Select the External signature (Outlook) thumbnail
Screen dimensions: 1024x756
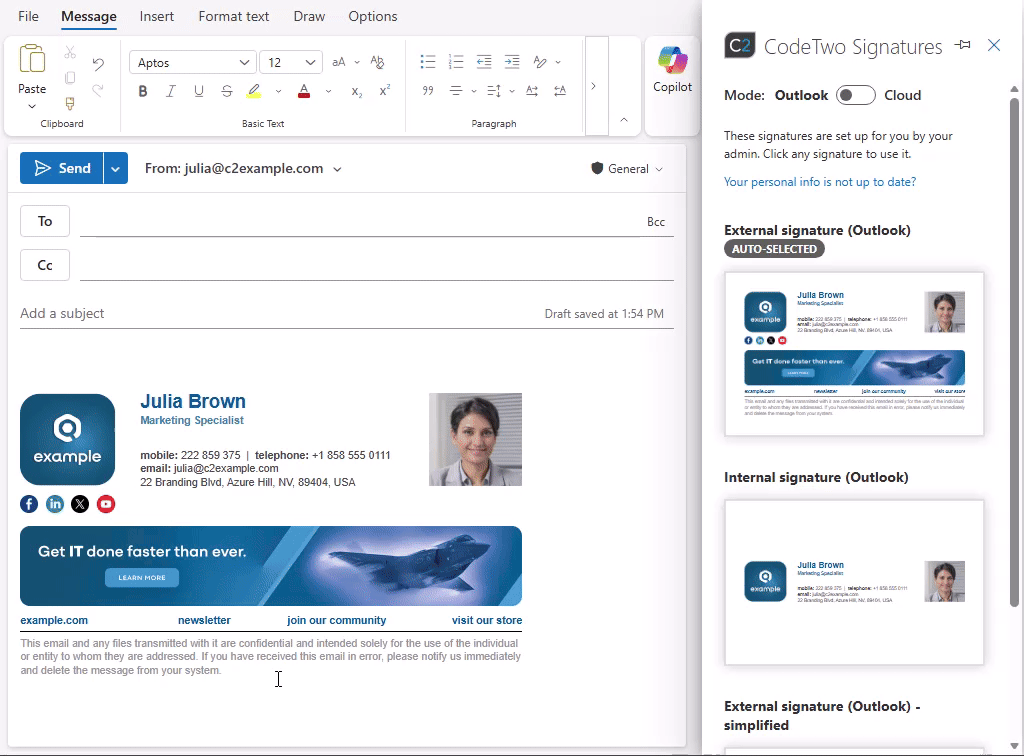[x=854, y=354]
